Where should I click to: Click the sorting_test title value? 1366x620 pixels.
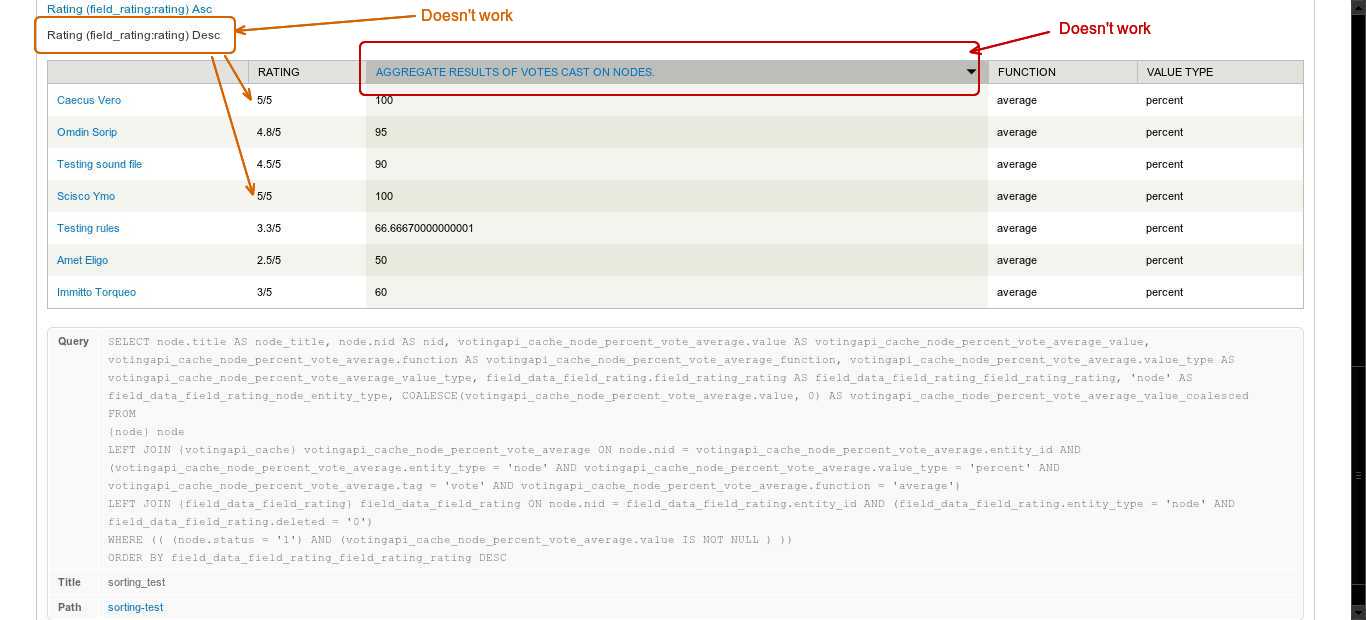[x=136, y=582]
